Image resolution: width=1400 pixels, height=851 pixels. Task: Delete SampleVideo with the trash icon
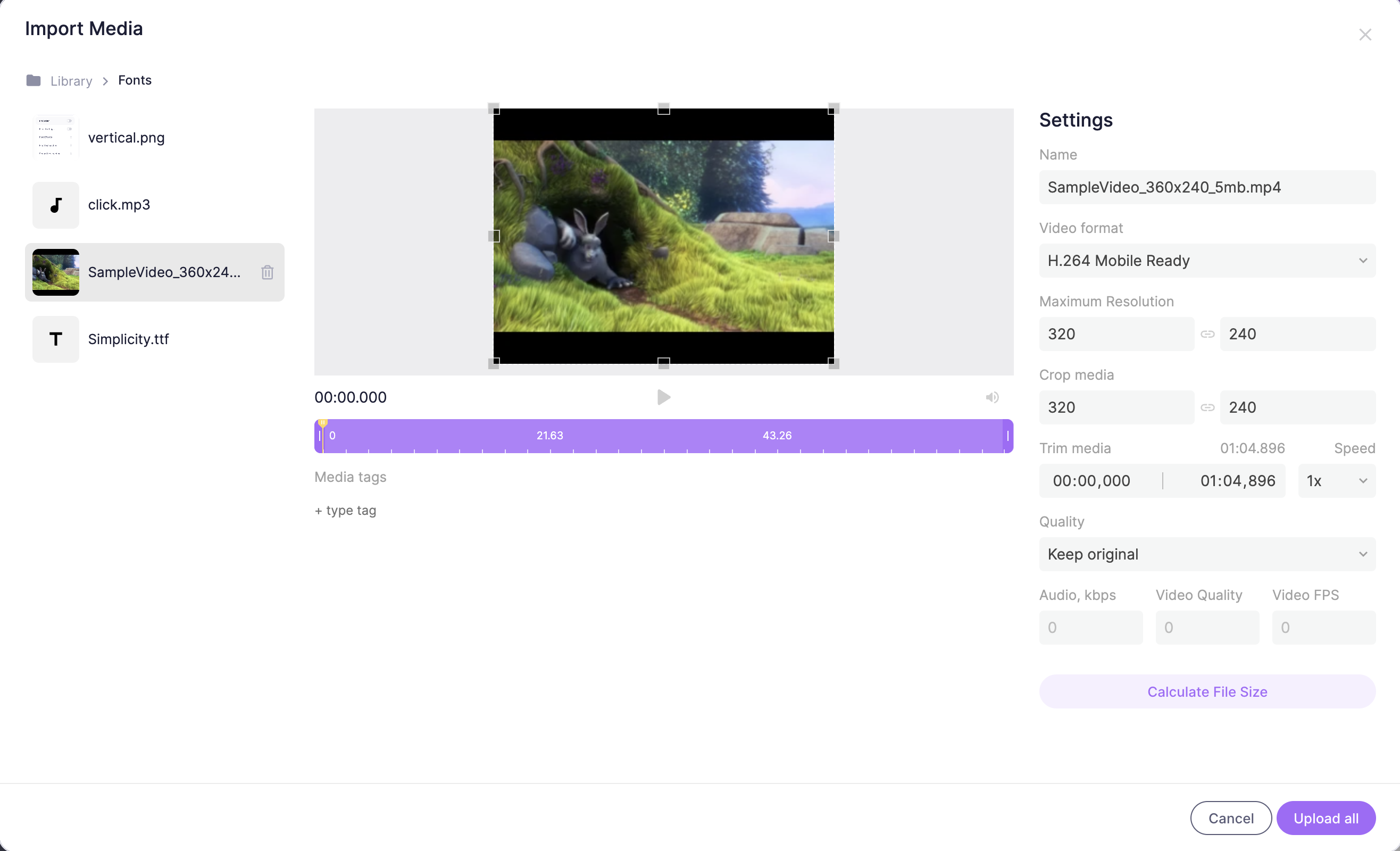pos(267,272)
